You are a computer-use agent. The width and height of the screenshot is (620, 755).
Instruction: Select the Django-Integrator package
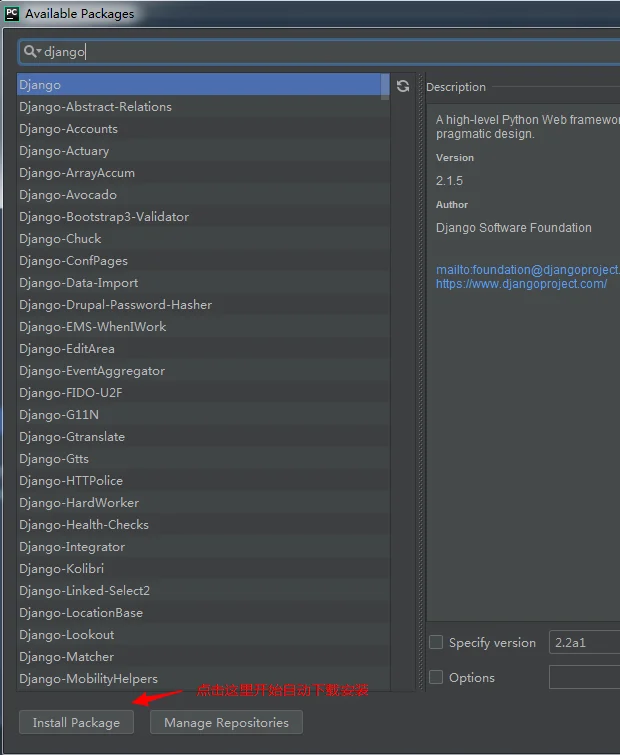click(x=204, y=547)
